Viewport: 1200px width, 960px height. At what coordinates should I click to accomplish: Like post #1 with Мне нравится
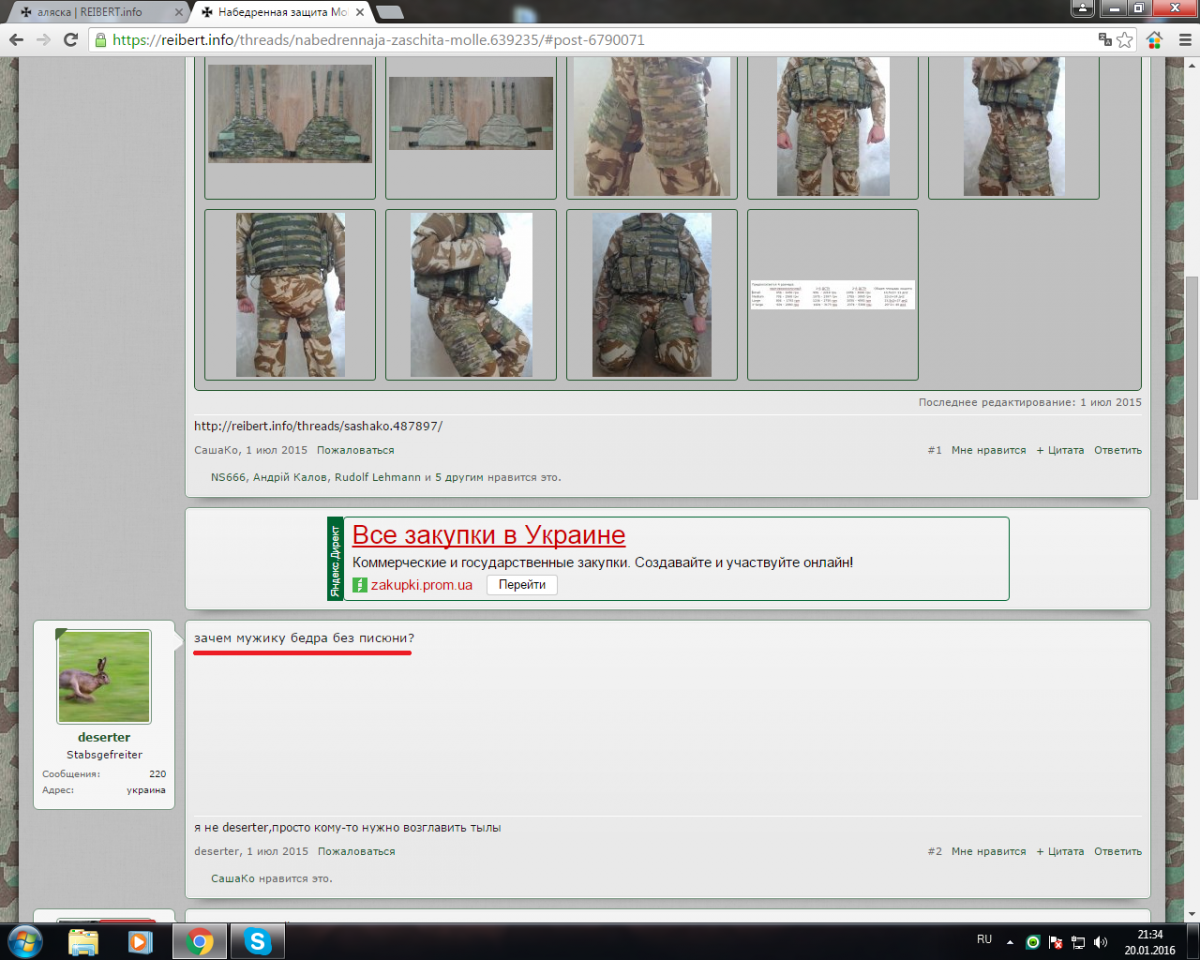click(989, 450)
